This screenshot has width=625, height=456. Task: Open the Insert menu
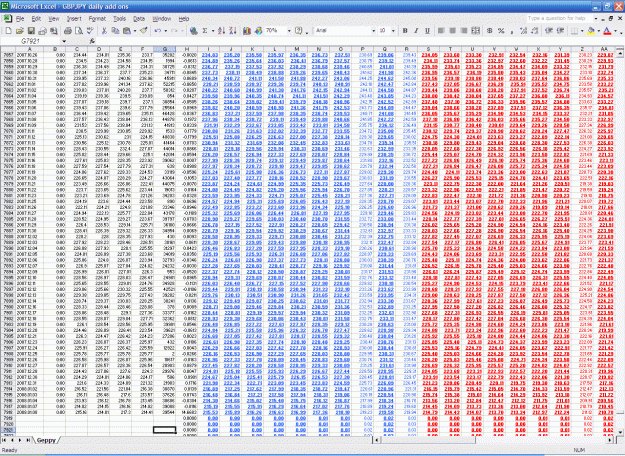tap(74, 19)
